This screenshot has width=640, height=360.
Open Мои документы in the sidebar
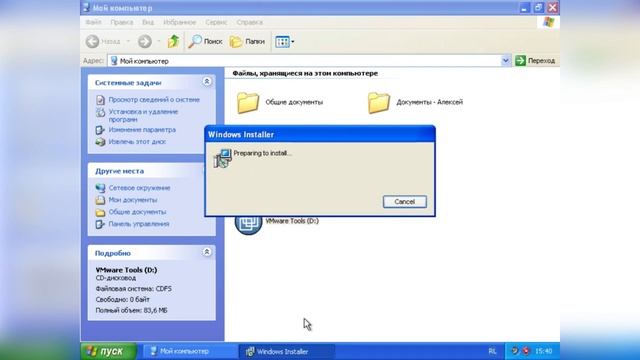133,200
